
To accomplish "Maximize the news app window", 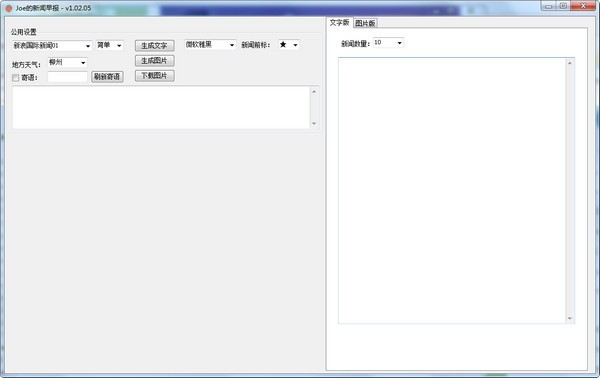I will (x=563, y=6).
